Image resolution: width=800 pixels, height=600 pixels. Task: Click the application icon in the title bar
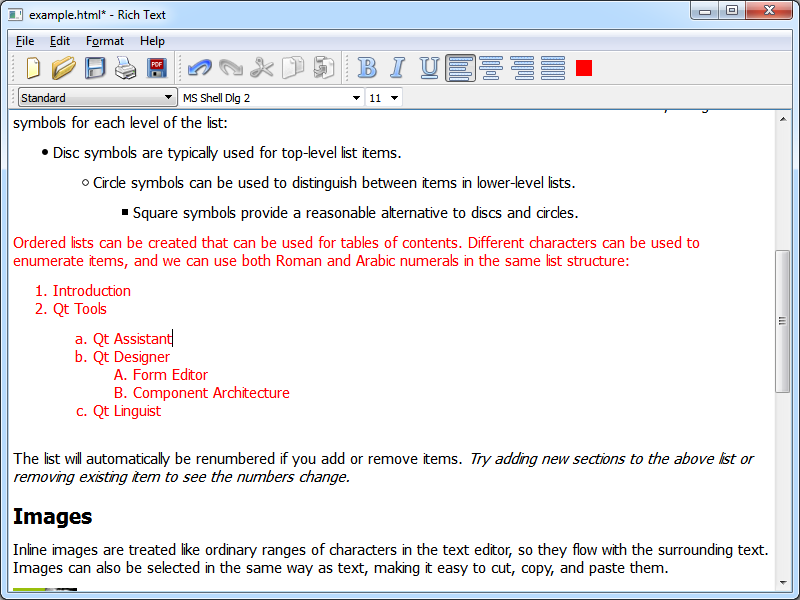[16, 14]
